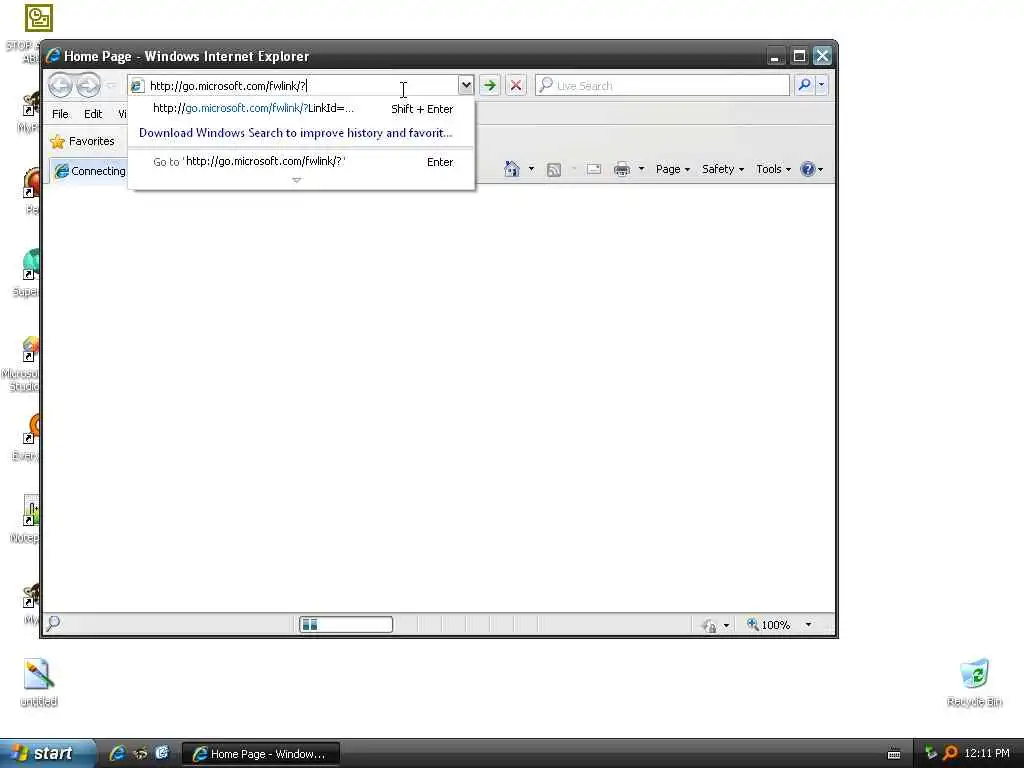Click the second Quick Launch icon

pyautogui.click(x=140, y=754)
